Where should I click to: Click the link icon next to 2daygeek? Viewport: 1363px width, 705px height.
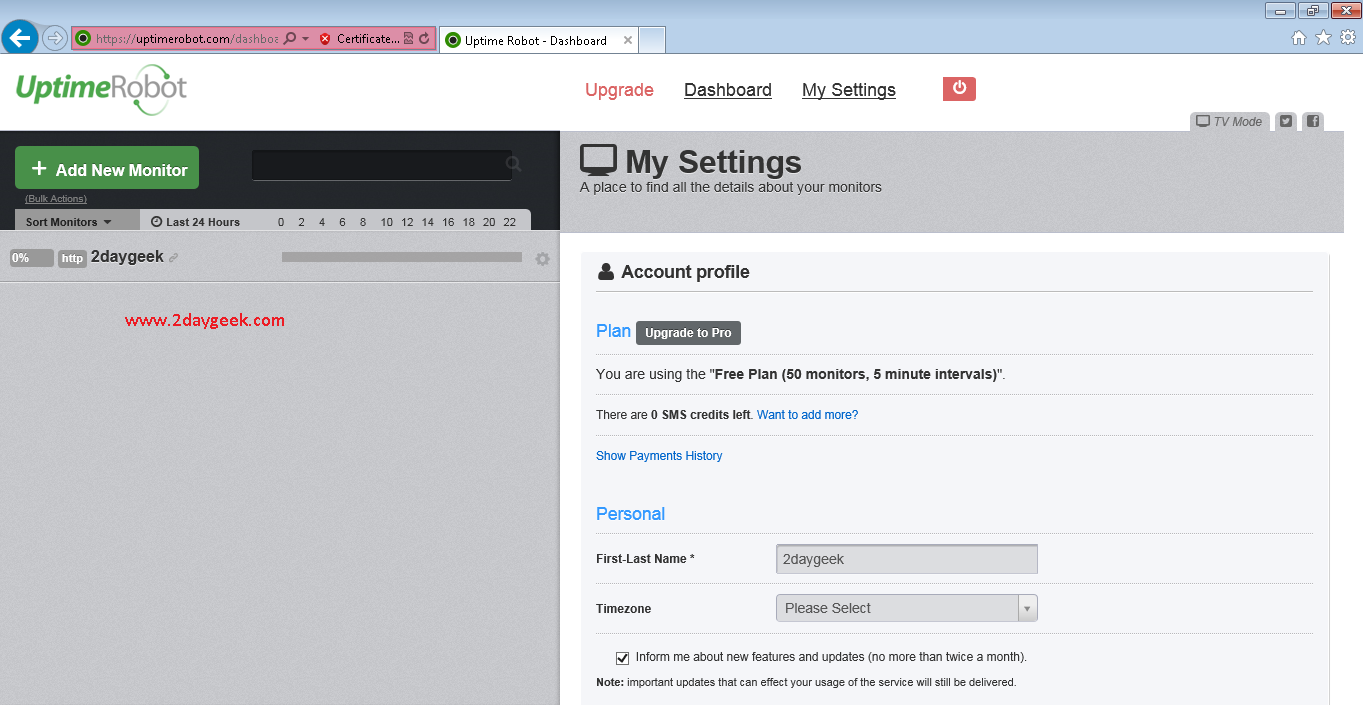tap(173, 258)
